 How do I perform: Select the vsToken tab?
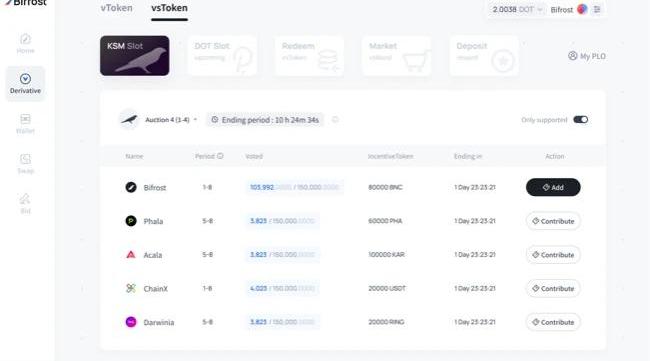click(169, 8)
